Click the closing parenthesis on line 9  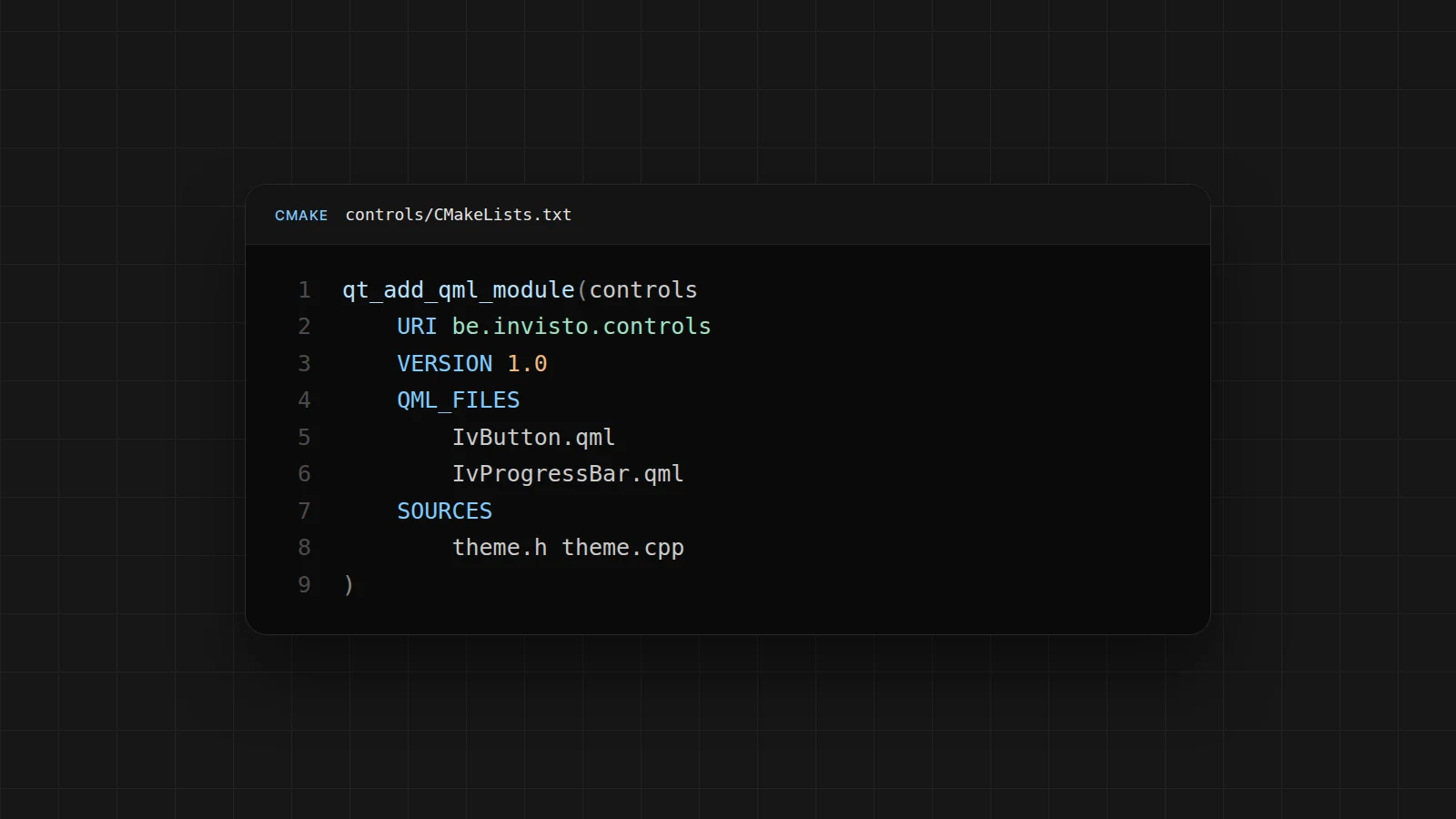[349, 585]
